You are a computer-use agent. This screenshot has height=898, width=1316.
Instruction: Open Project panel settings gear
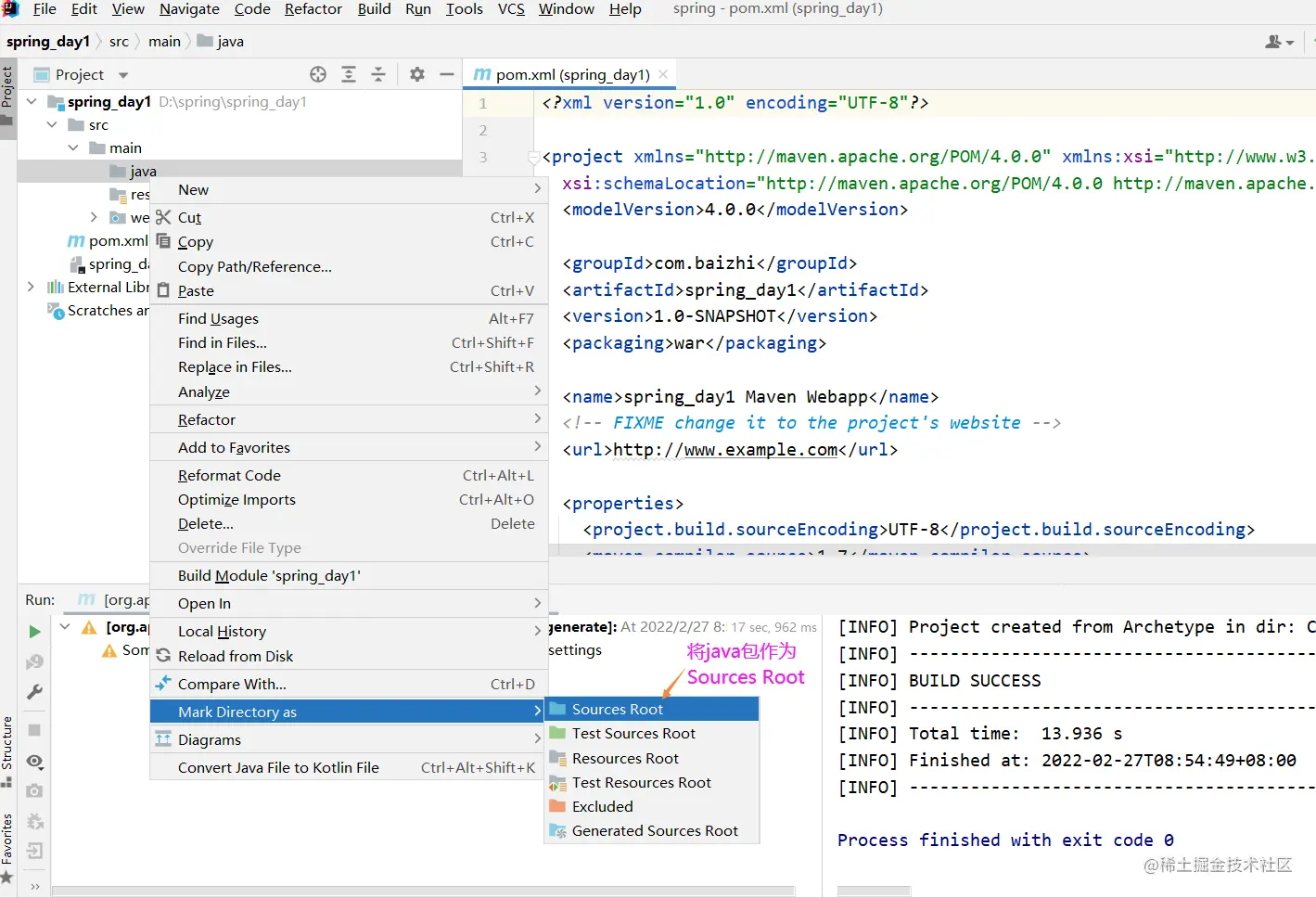pyautogui.click(x=417, y=74)
